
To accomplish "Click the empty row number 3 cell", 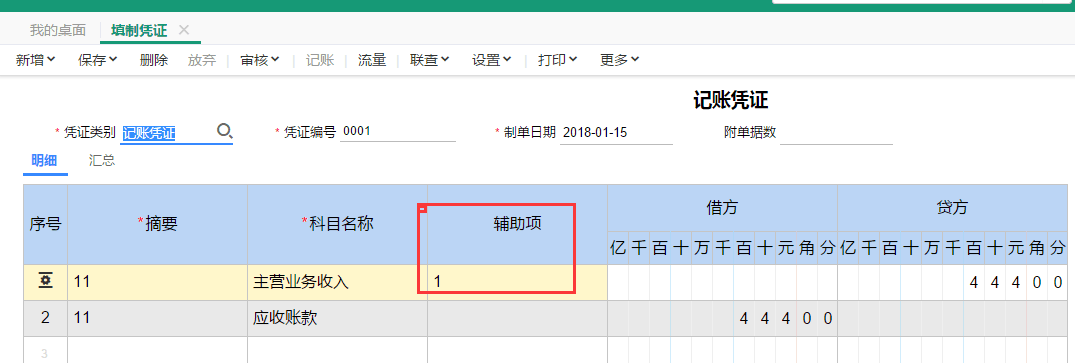I will tap(46, 350).
